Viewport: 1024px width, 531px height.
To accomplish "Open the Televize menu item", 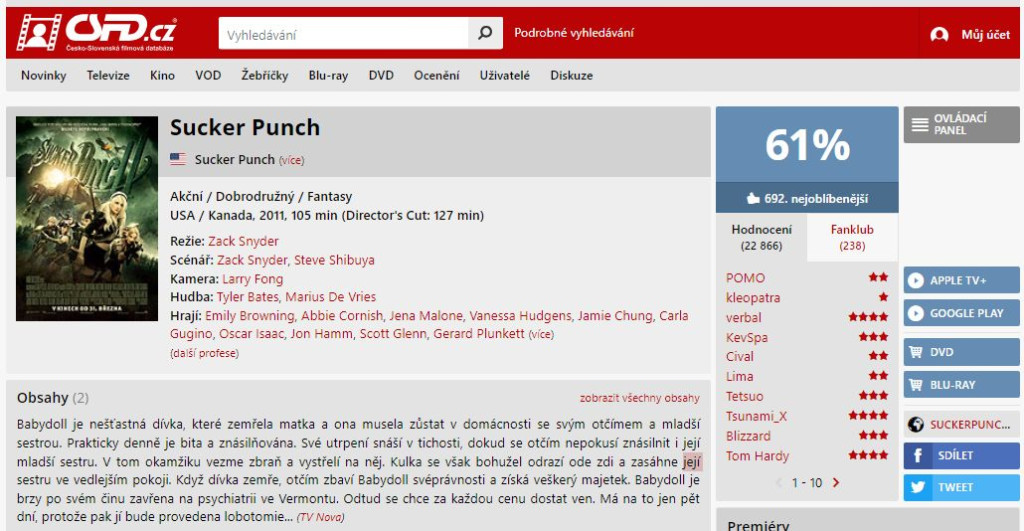I will pyautogui.click(x=108, y=75).
